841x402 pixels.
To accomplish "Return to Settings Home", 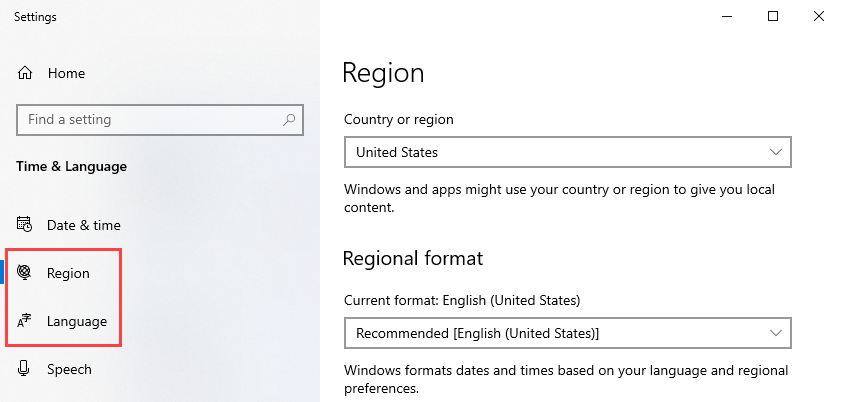I will [x=66, y=73].
